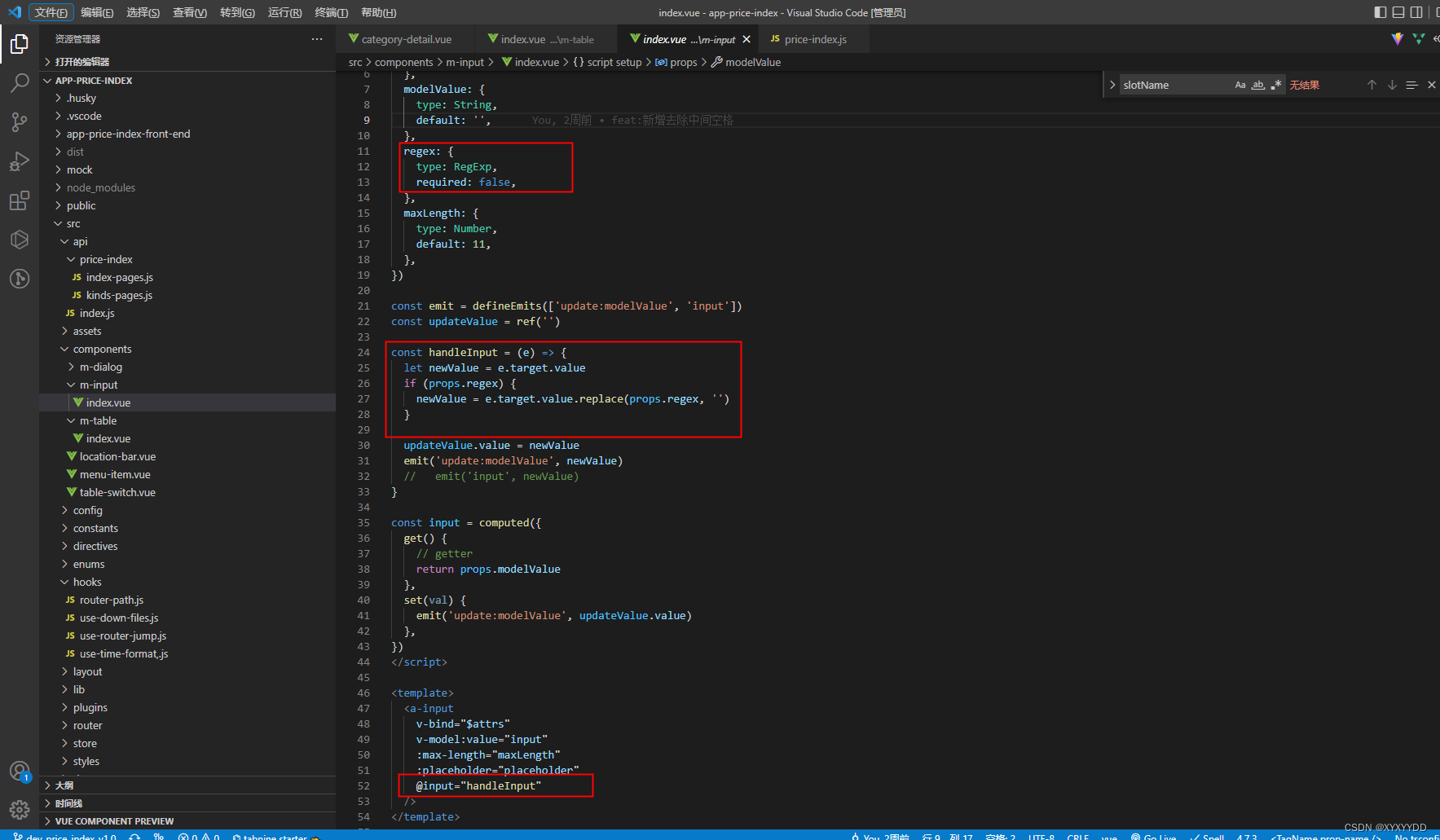Switch to index.vue m-table tab
This screenshot has width=1440, height=840.
(547, 39)
